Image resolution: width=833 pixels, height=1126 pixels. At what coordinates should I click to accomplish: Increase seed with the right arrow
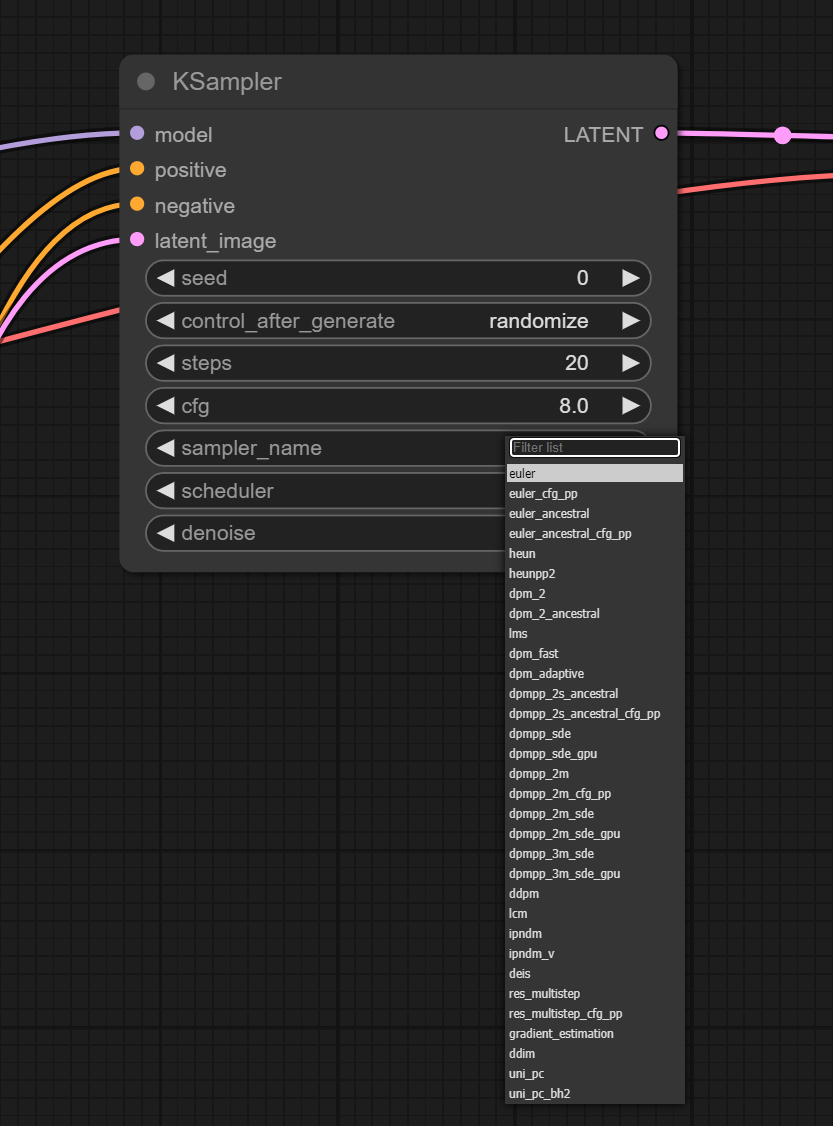pos(630,278)
